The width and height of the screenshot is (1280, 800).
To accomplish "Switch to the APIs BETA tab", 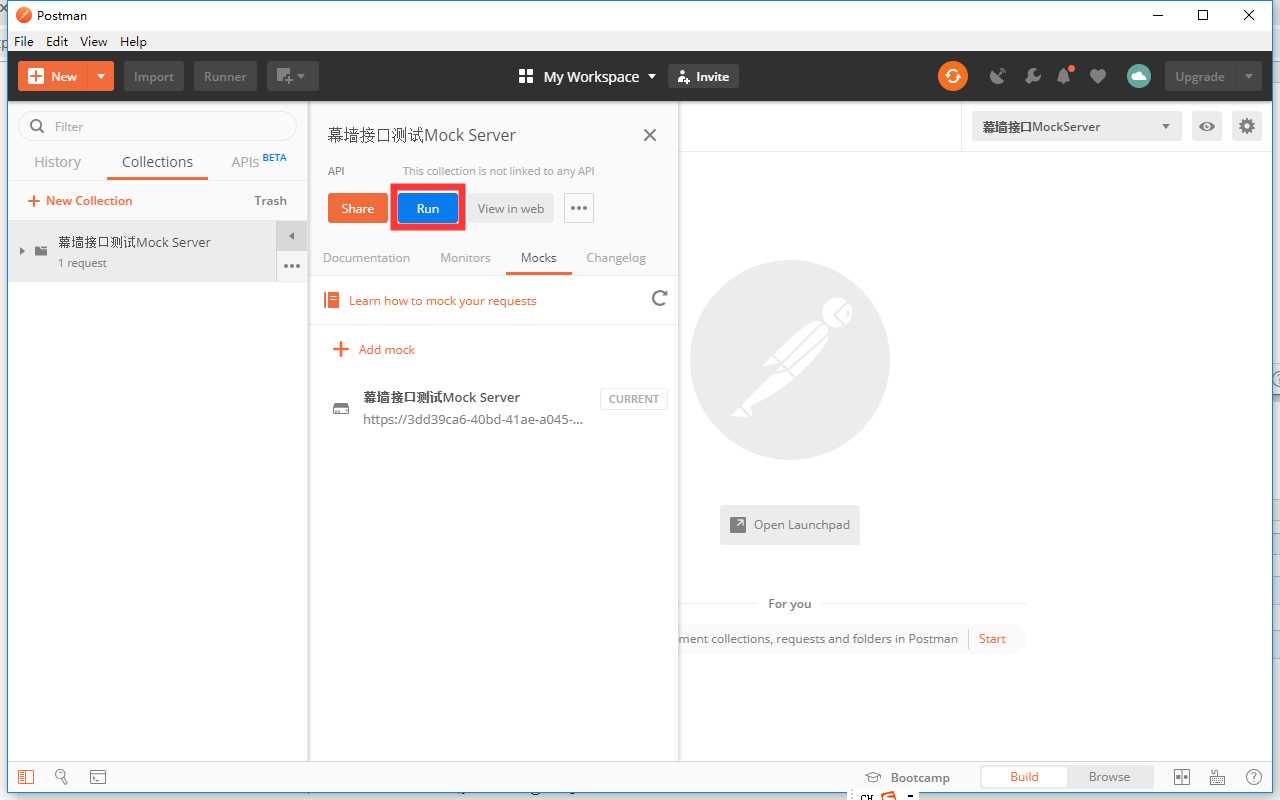I will pos(259,161).
